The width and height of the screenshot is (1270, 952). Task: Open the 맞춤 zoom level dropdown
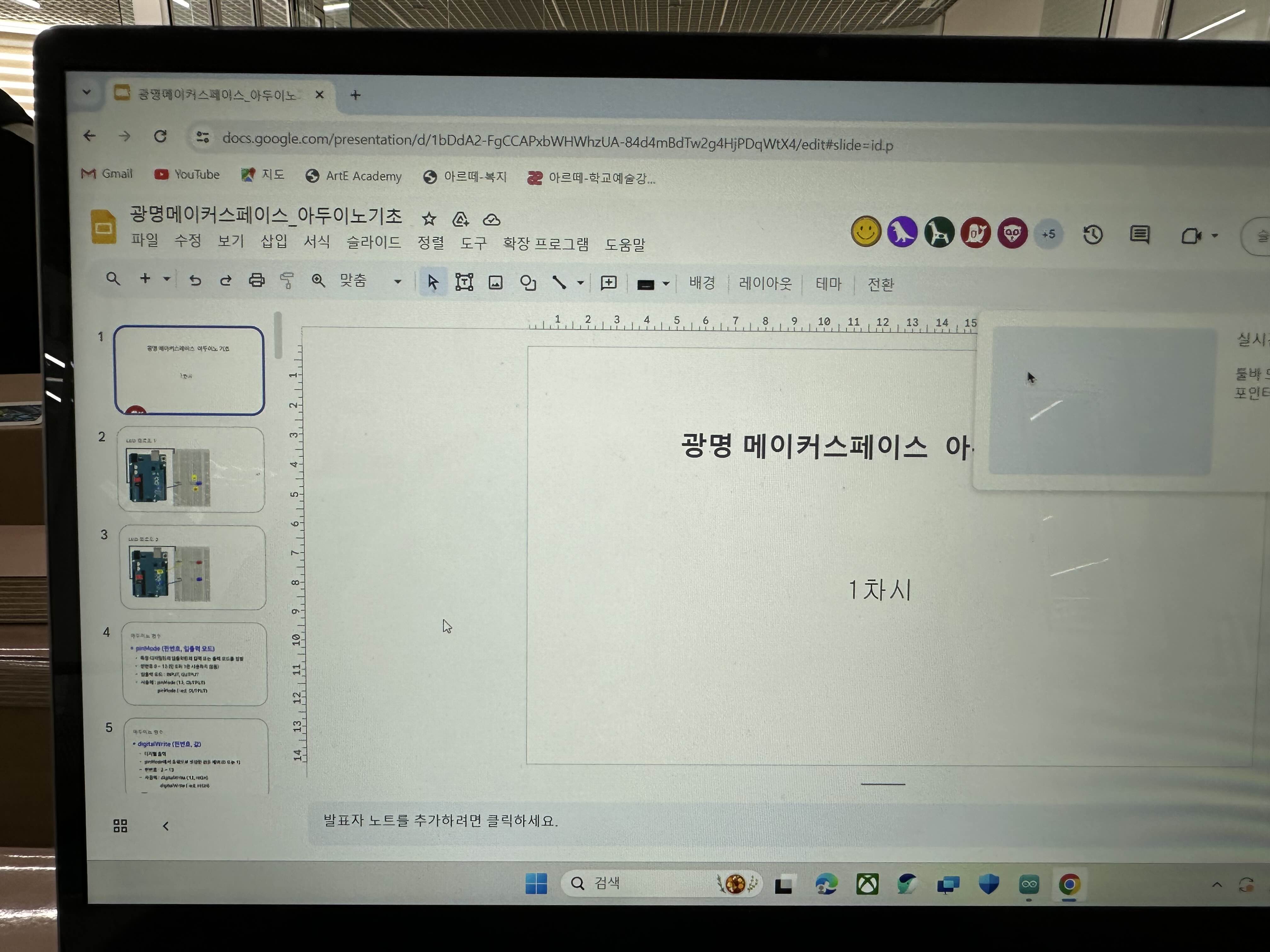(x=370, y=280)
